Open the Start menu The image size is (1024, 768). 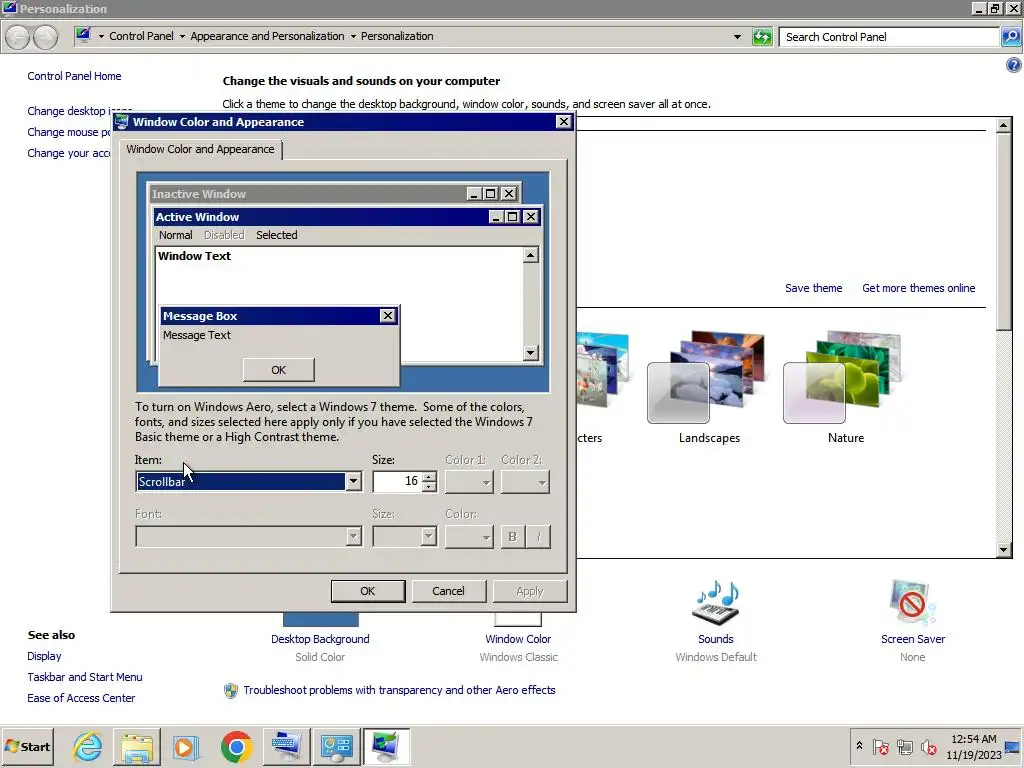pos(28,746)
